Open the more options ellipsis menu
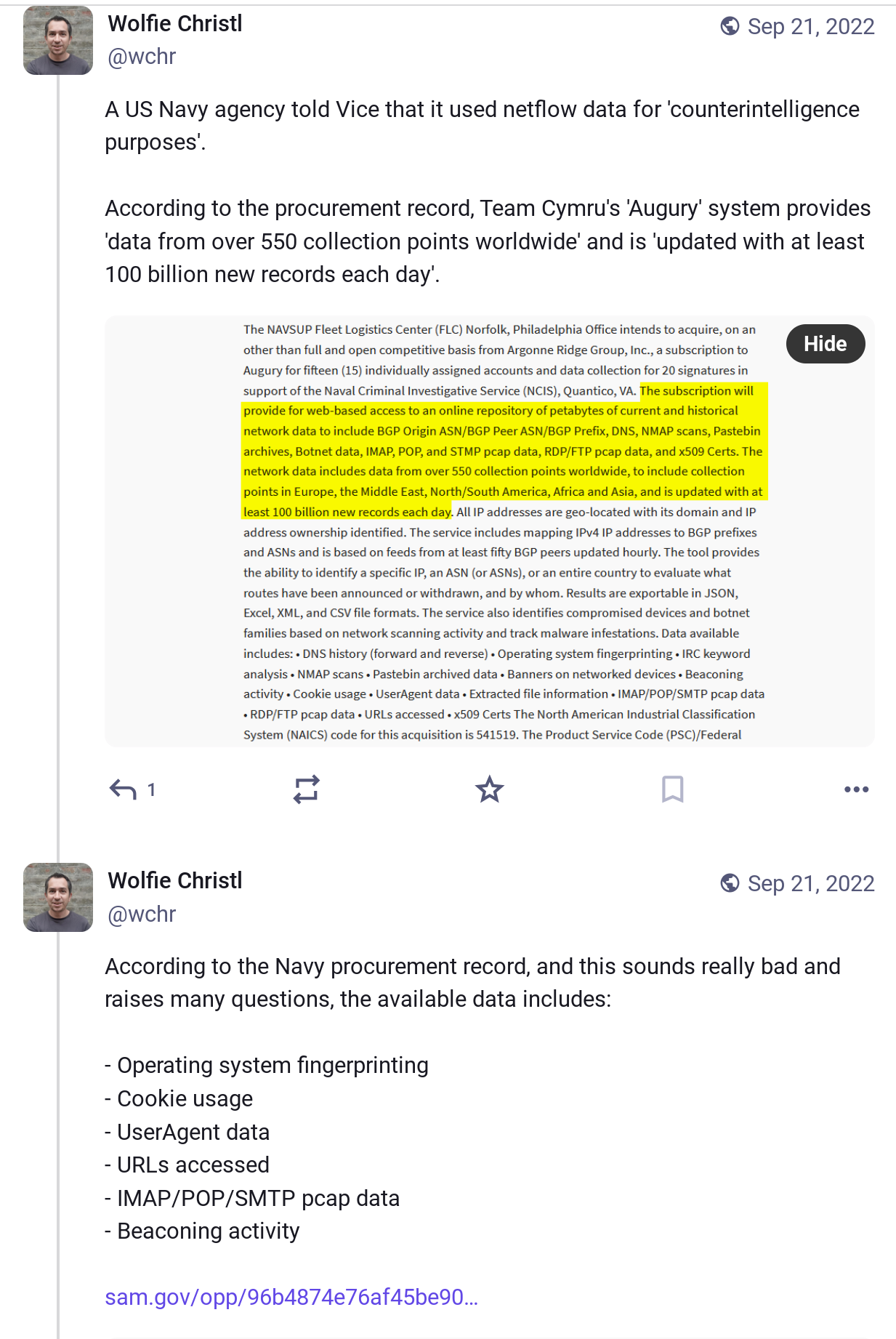Image resolution: width=896 pixels, height=1339 pixels. click(856, 789)
